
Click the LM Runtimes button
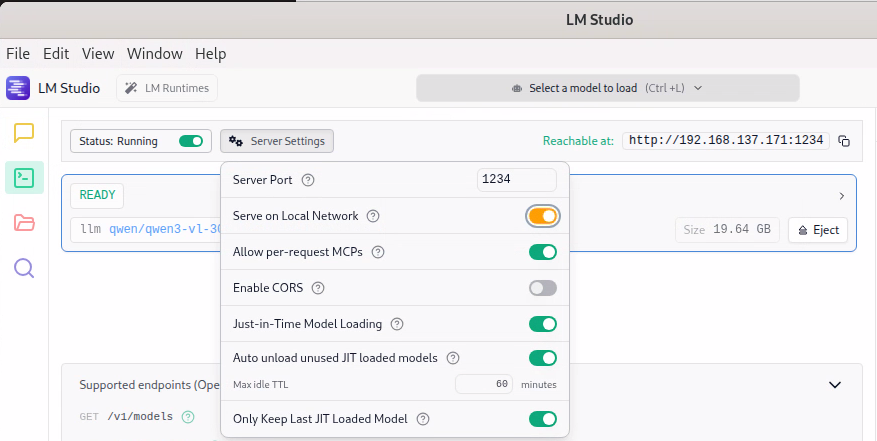pyautogui.click(x=167, y=88)
